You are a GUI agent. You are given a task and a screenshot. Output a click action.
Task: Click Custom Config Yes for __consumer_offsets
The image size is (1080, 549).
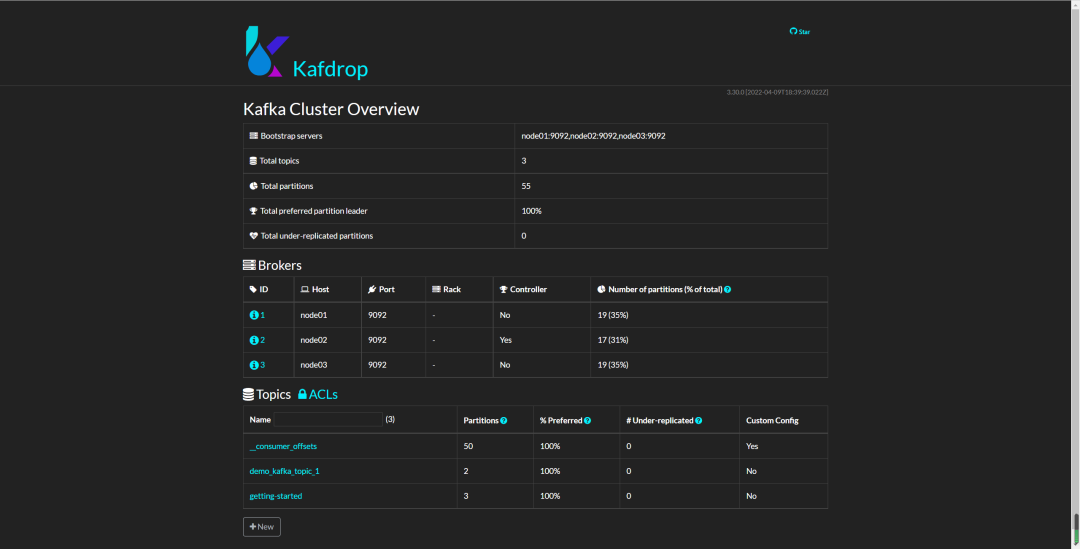pos(752,446)
